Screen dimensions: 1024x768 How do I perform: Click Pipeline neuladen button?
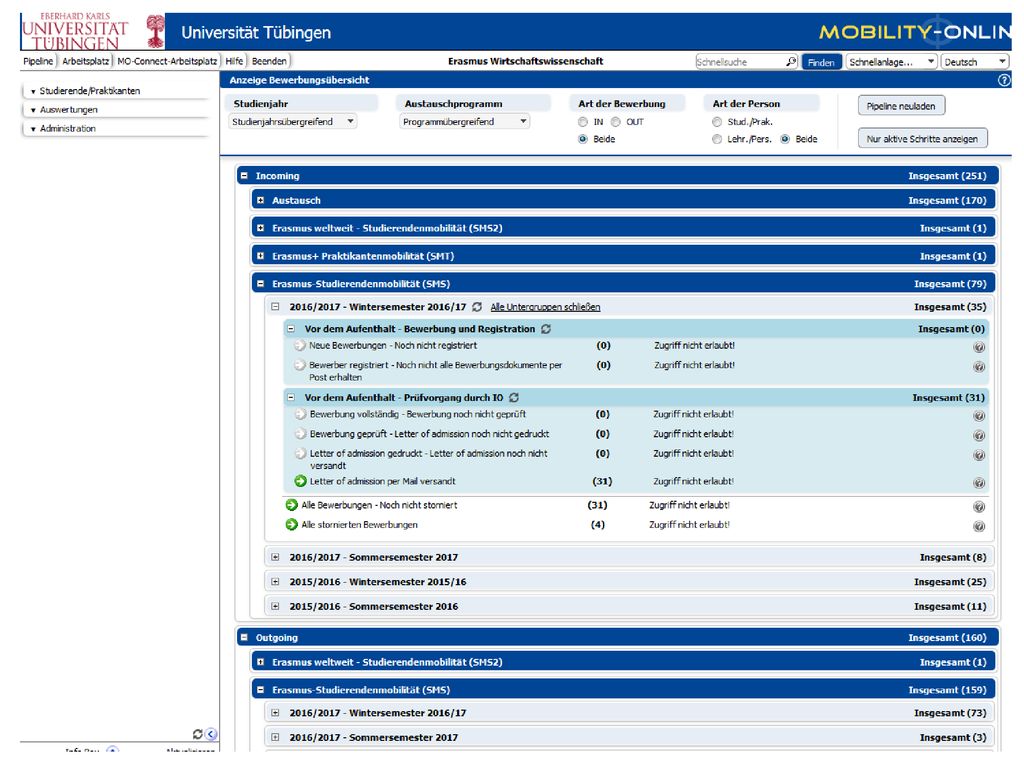tap(901, 106)
